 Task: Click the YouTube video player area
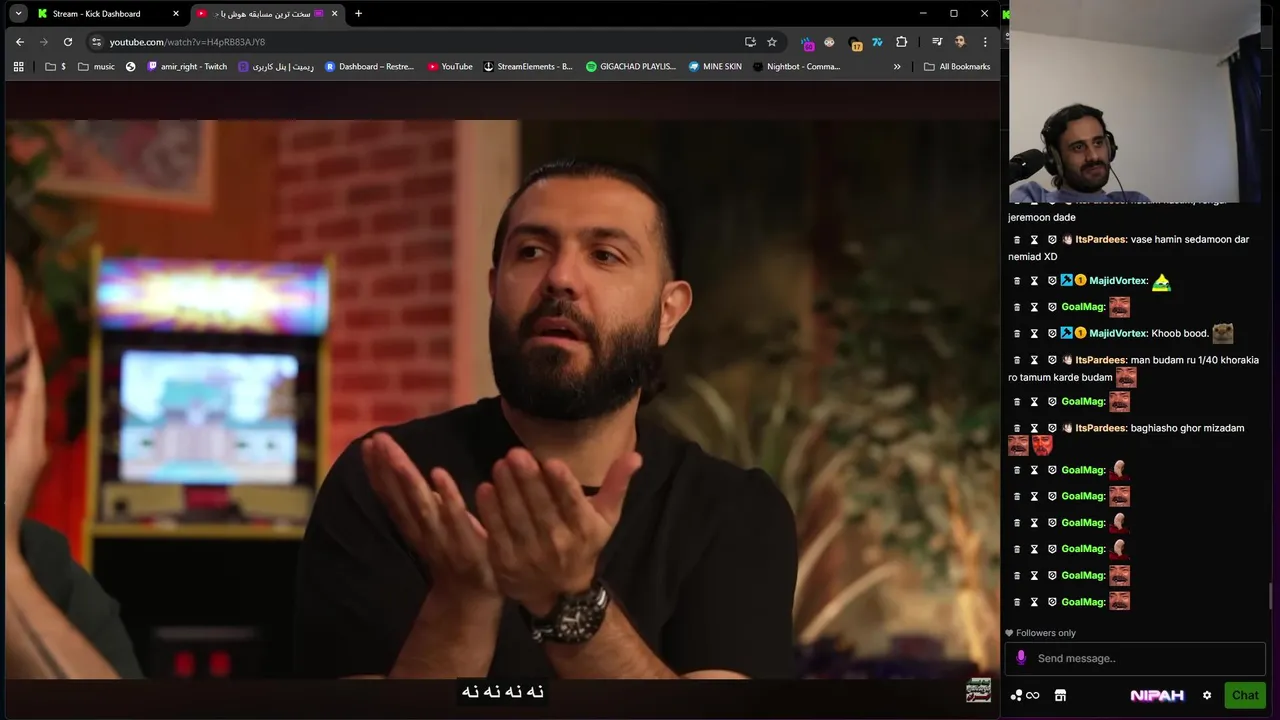tap(500, 400)
